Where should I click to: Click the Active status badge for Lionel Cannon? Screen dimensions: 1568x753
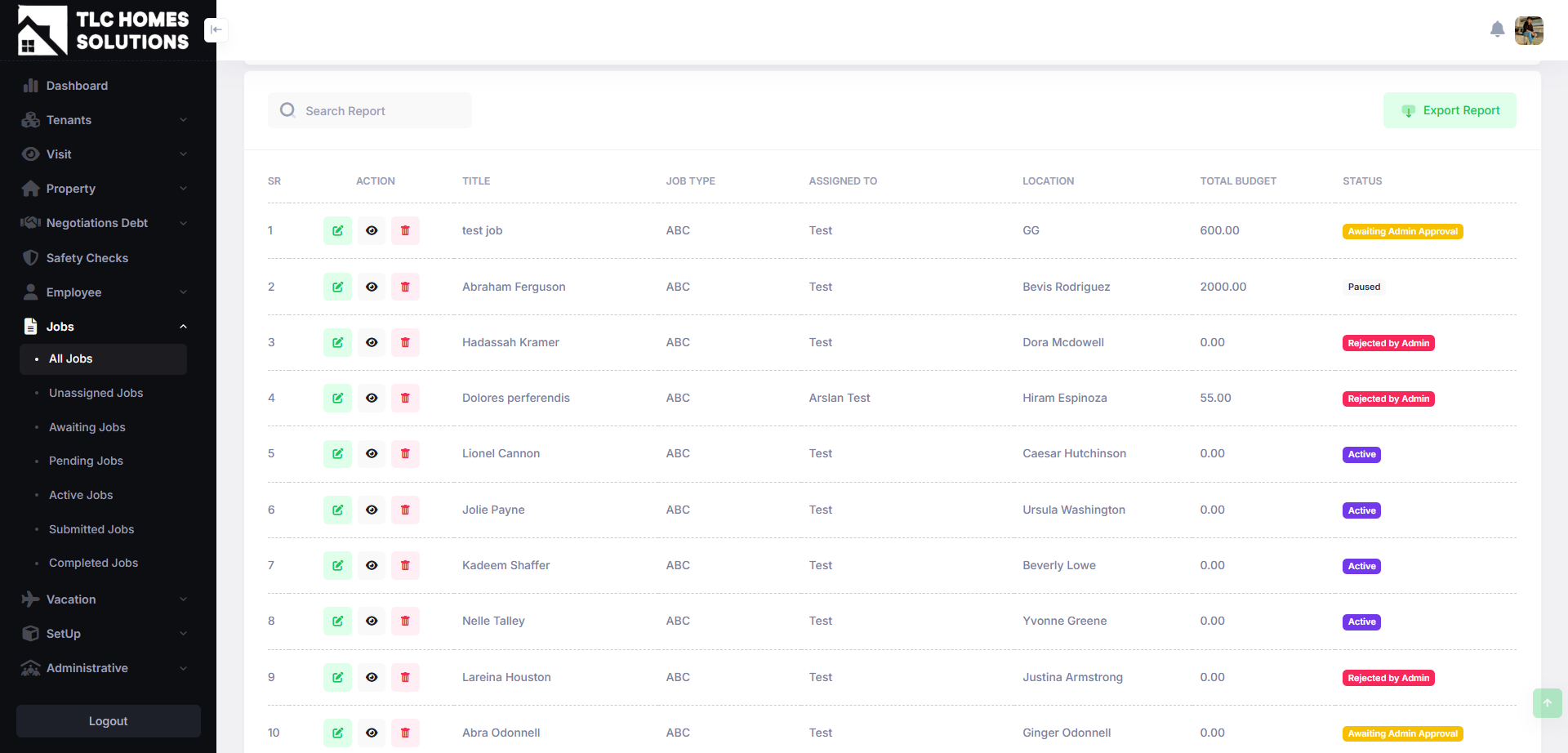1361,455
